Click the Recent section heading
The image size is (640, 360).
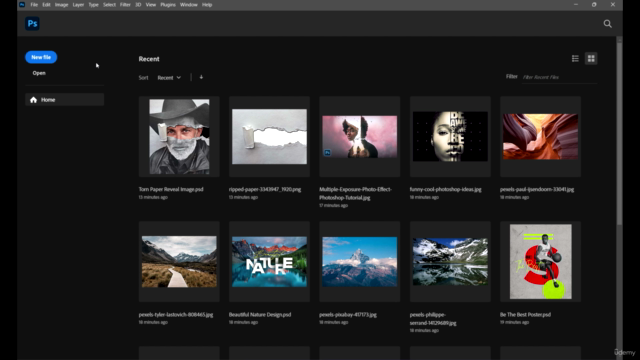tap(149, 59)
